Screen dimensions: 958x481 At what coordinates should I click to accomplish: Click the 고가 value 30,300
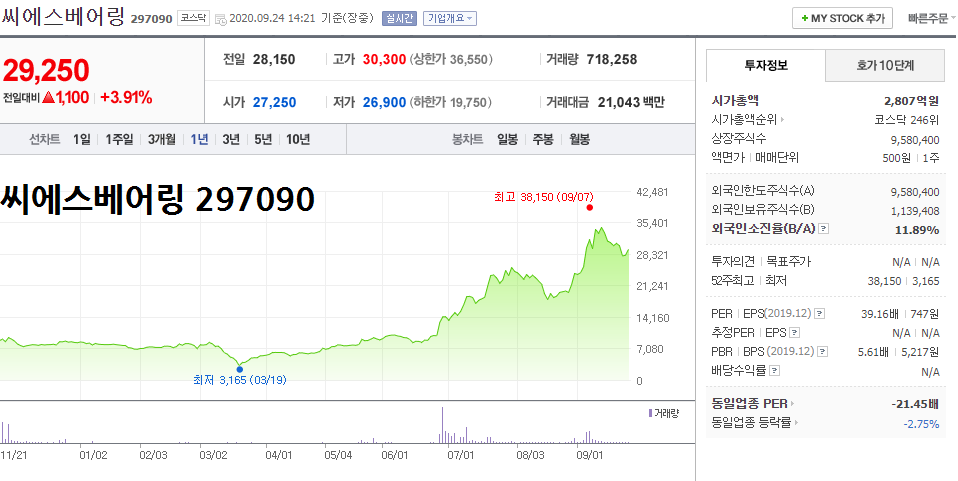(384, 60)
